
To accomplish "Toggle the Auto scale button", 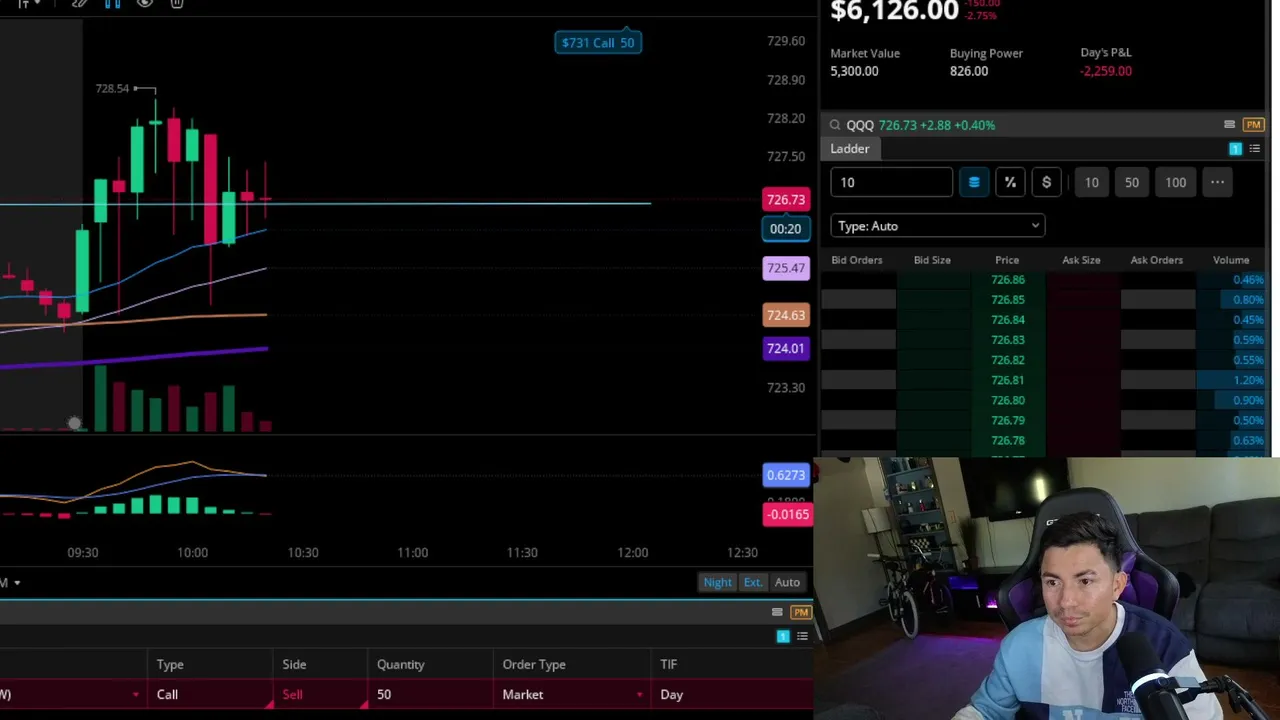I will tap(787, 582).
